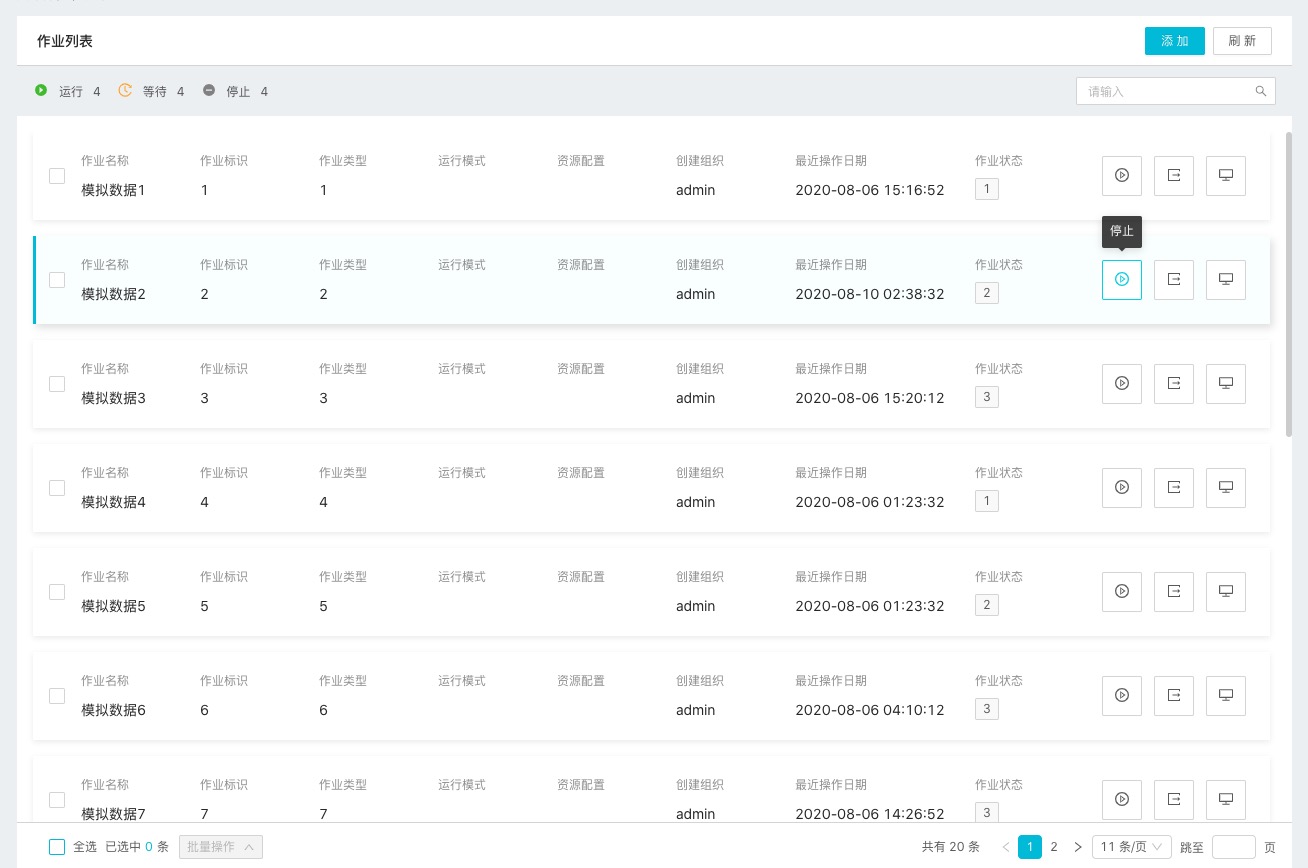Click status tag 1 of 模拟数据1
Image resolution: width=1308 pixels, height=868 pixels.
click(987, 189)
